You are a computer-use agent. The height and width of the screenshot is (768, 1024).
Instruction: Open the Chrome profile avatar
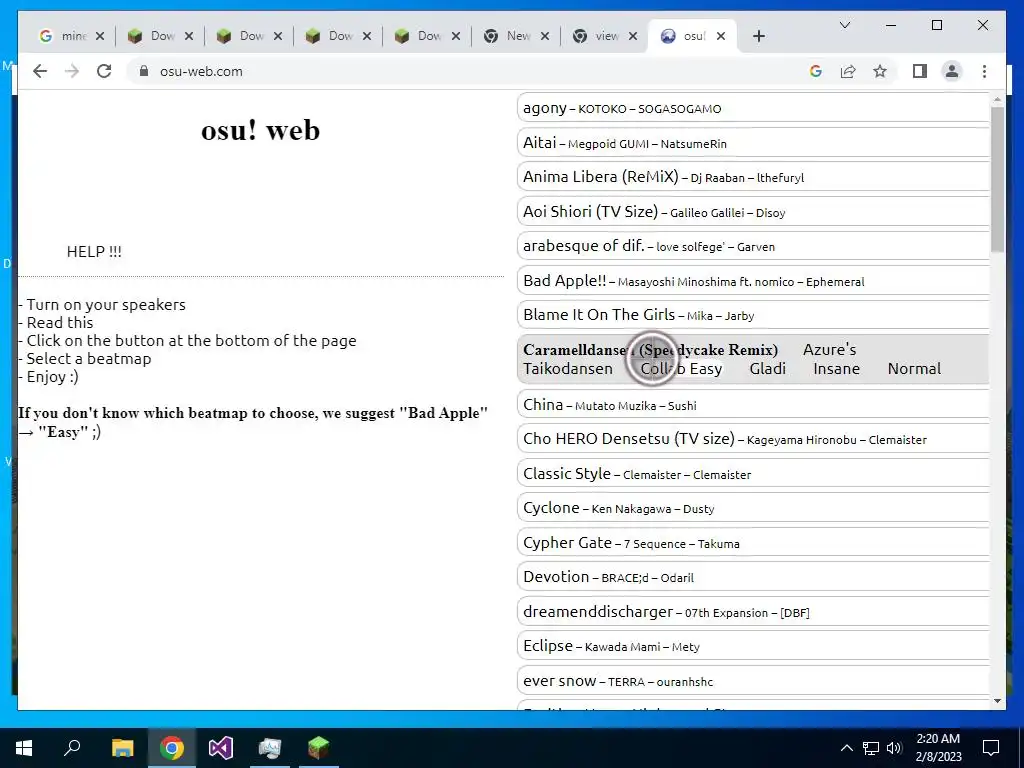click(x=952, y=71)
